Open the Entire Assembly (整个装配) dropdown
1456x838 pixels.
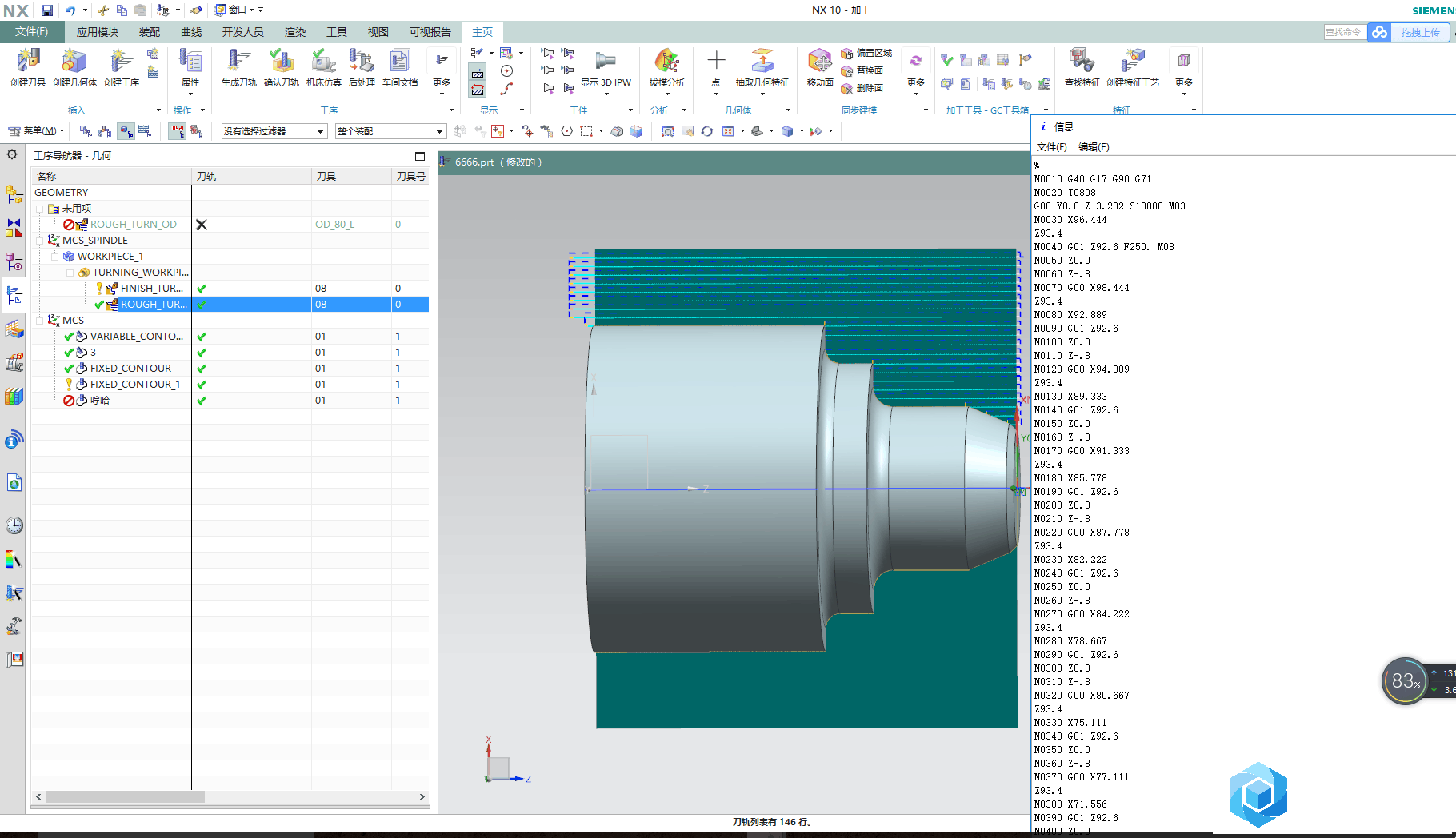(390, 131)
